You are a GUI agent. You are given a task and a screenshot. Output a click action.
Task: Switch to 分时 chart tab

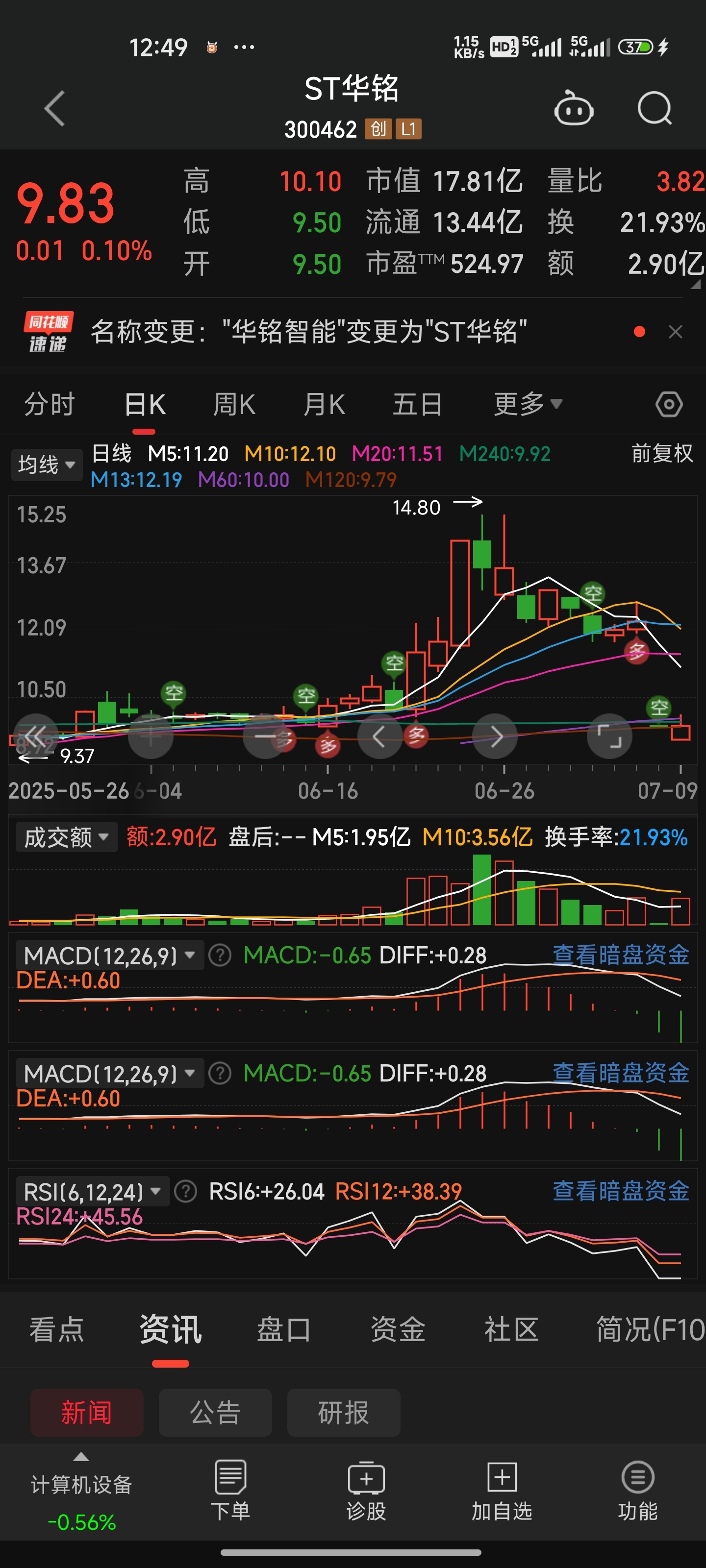(x=50, y=404)
